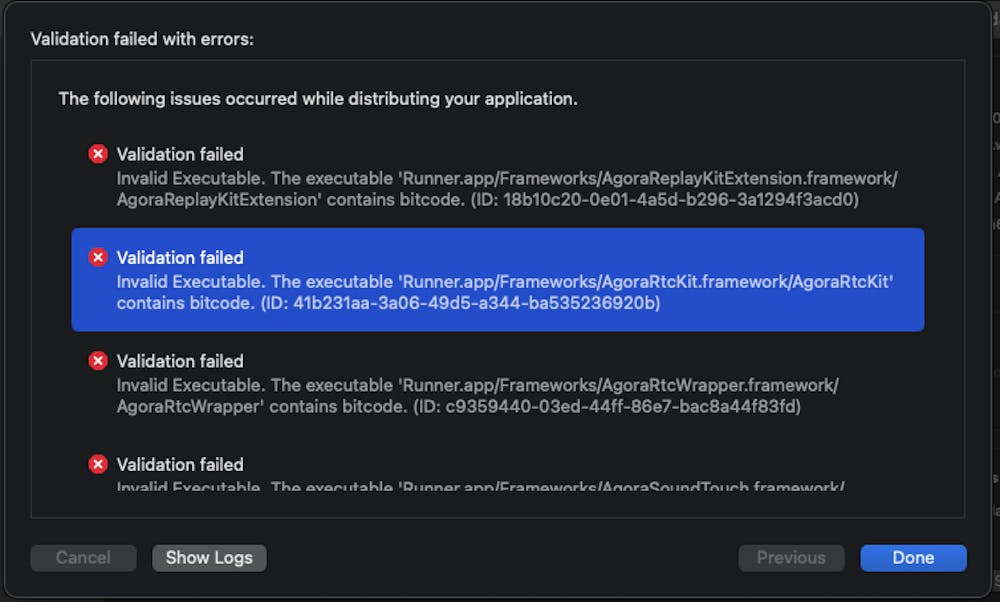Viewport: 1000px width, 602px height.
Task: Select the highlighted AgoraRtcKit bitcode error message
Action: (504, 292)
